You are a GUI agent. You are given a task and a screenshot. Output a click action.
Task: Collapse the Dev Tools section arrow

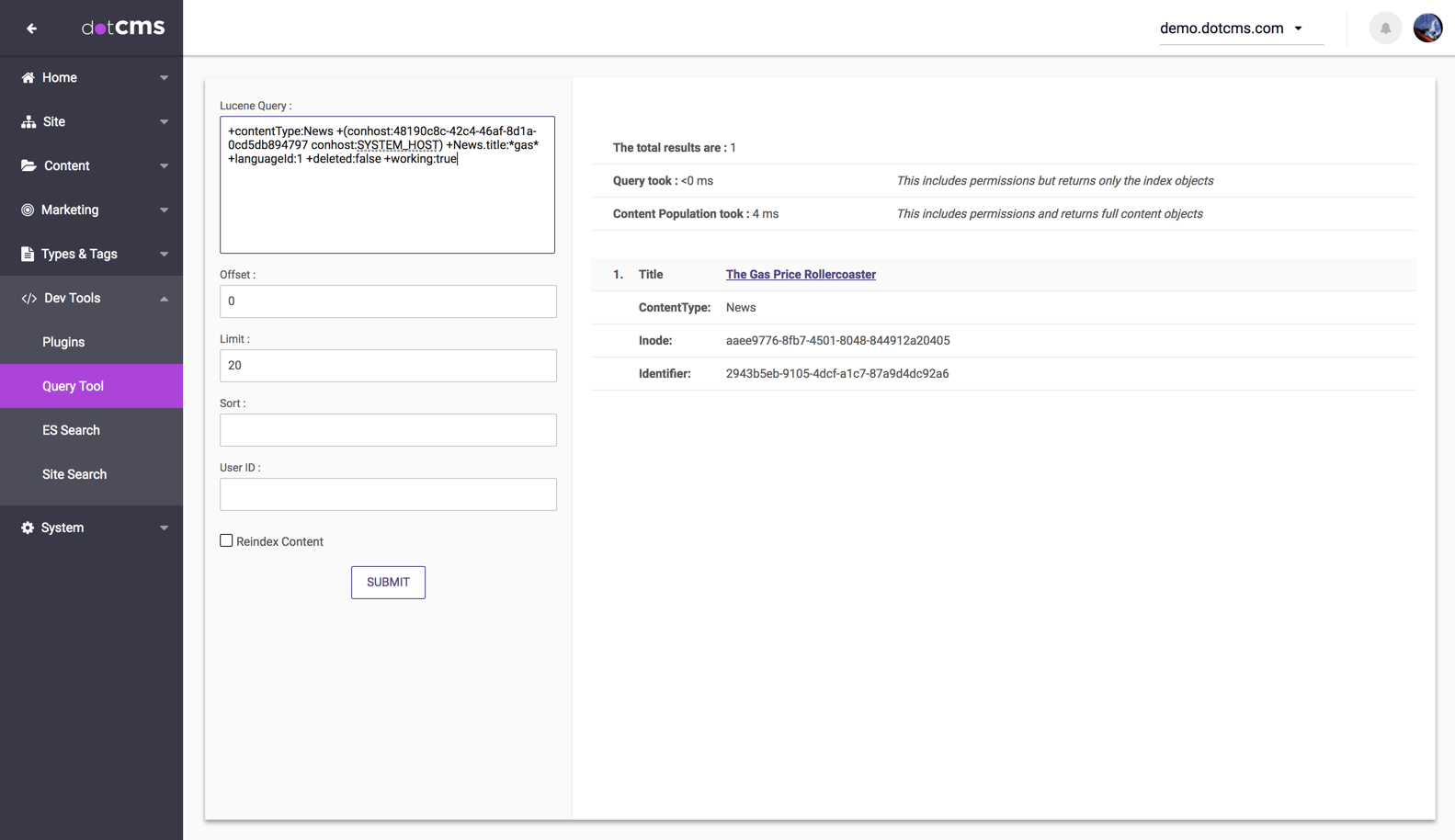[x=164, y=299]
